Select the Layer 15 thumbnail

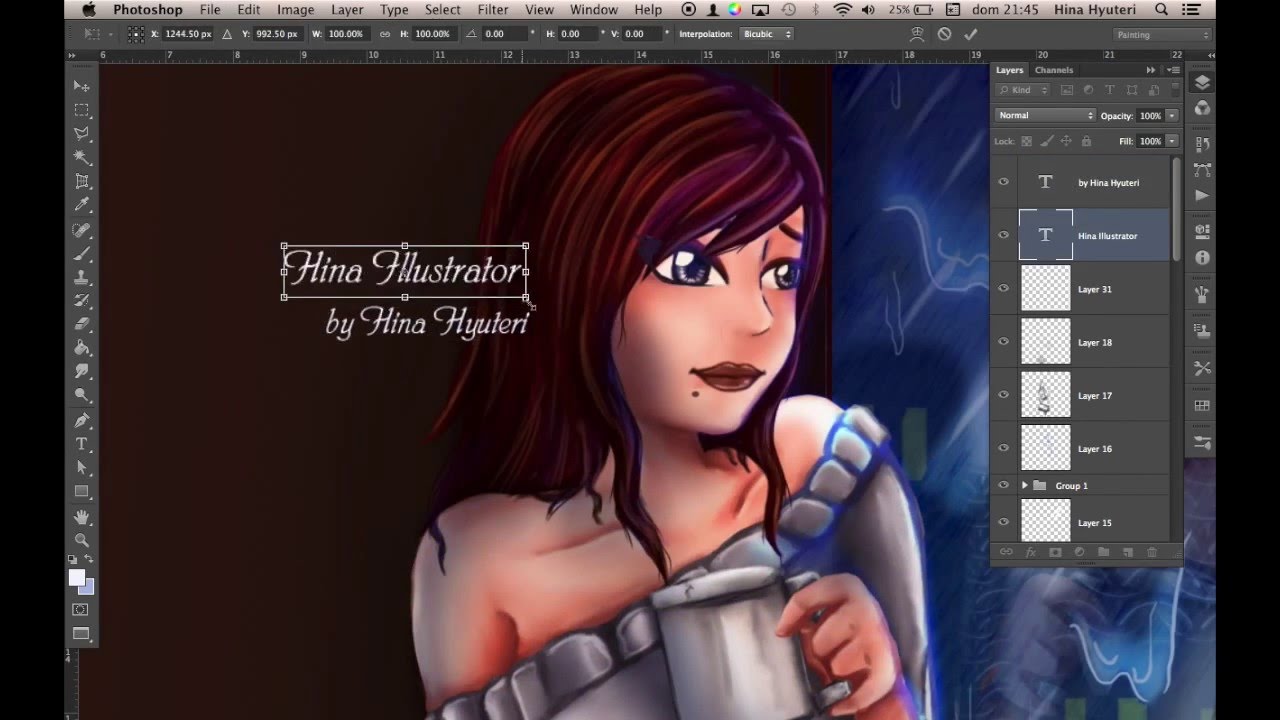(x=1045, y=521)
